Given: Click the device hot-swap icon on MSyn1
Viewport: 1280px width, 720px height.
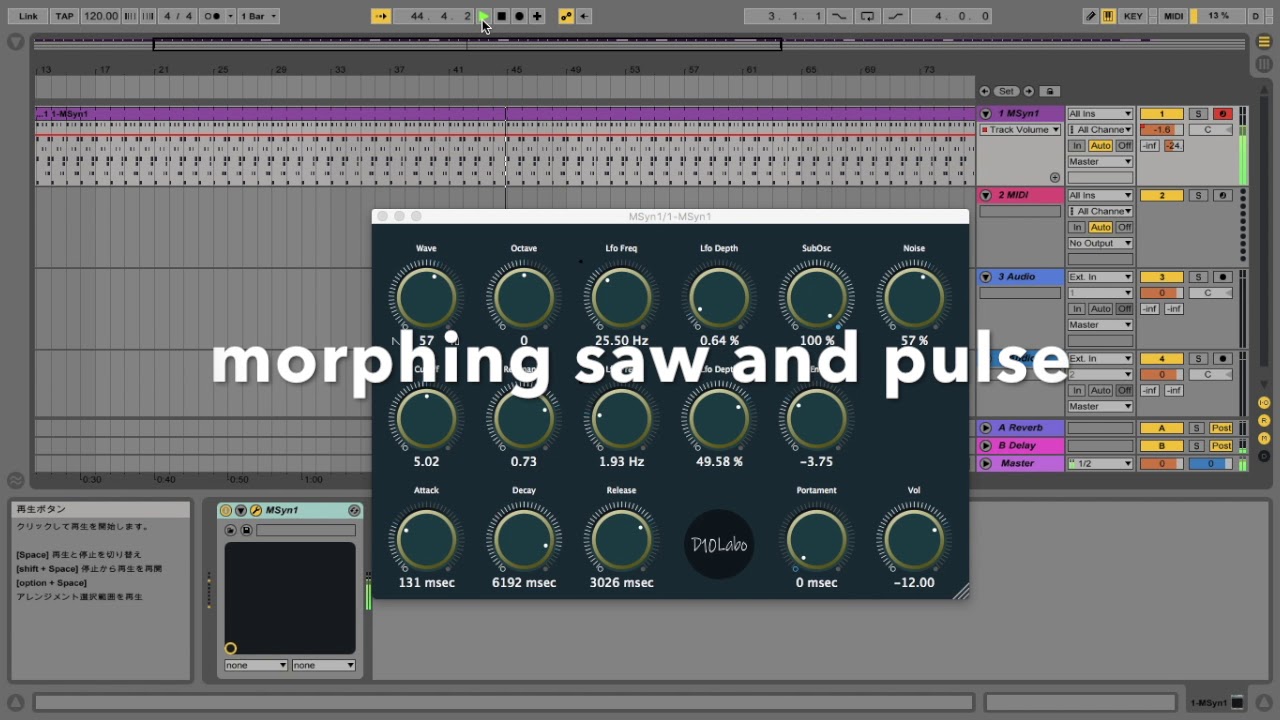Looking at the screenshot, I should click(x=354, y=510).
